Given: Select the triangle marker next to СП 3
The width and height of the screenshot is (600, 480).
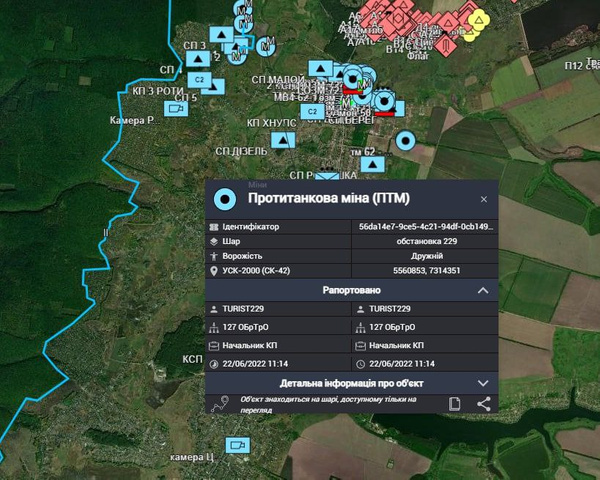Looking at the screenshot, I should [x=198, y=59].
